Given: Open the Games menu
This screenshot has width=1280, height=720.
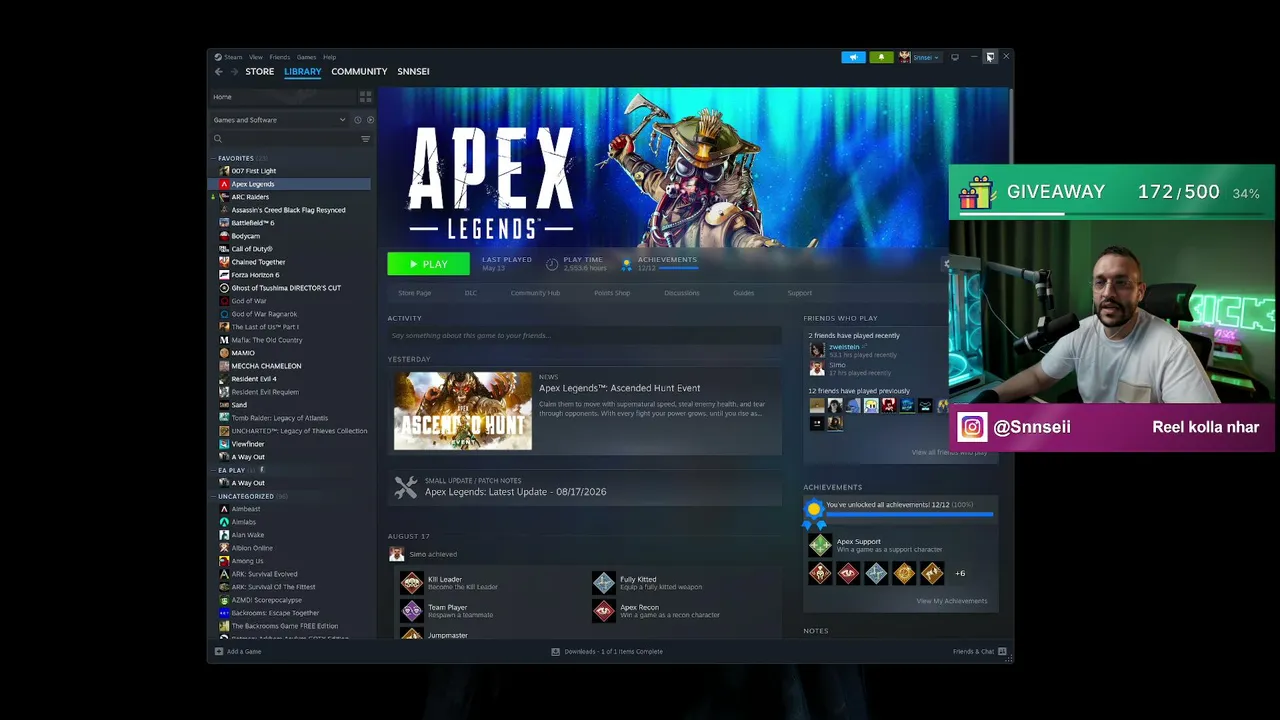Looking at the screenshot, I should [306, 57].
